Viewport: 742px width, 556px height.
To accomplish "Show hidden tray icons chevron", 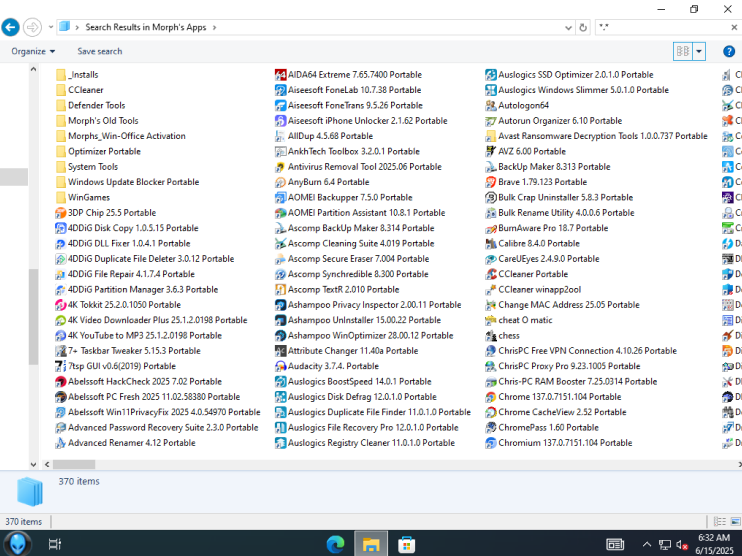I will [x=646, y=545].
